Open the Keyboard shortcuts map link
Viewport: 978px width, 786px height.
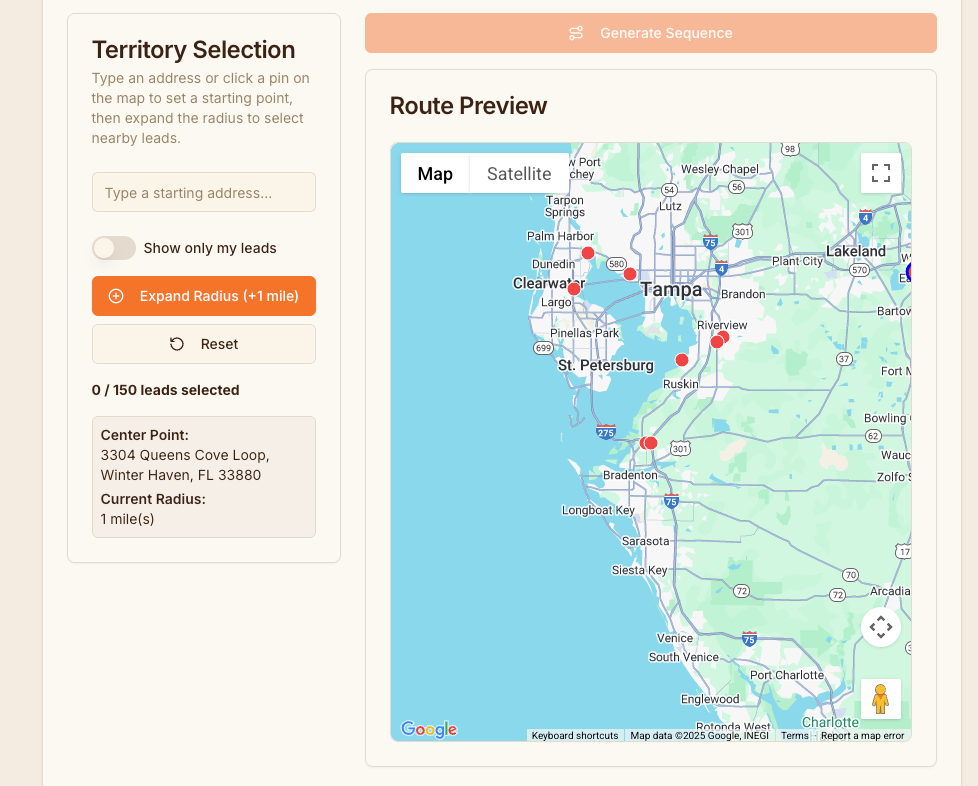tap(574, 736)
